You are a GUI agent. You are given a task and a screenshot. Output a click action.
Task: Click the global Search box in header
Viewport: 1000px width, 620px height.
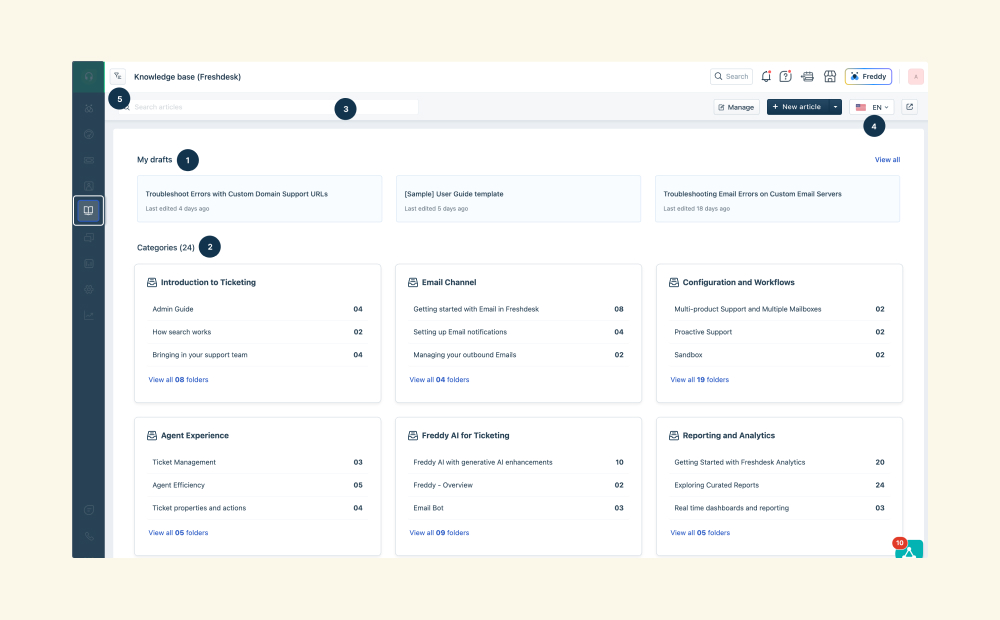(732, 77)
